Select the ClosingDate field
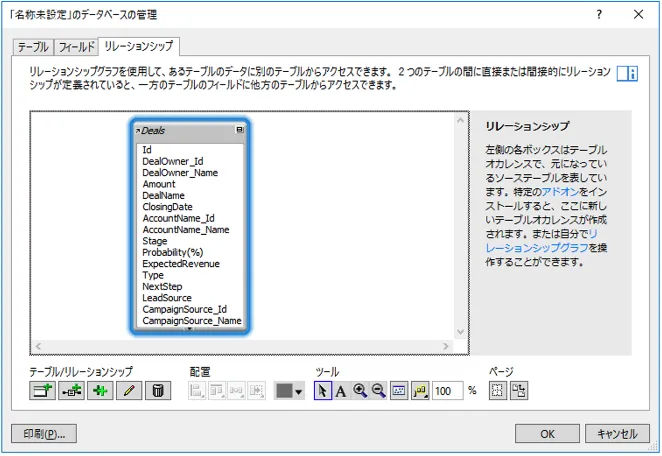The height and width of the screenshot is (456, 662). [x=167, y=207]
